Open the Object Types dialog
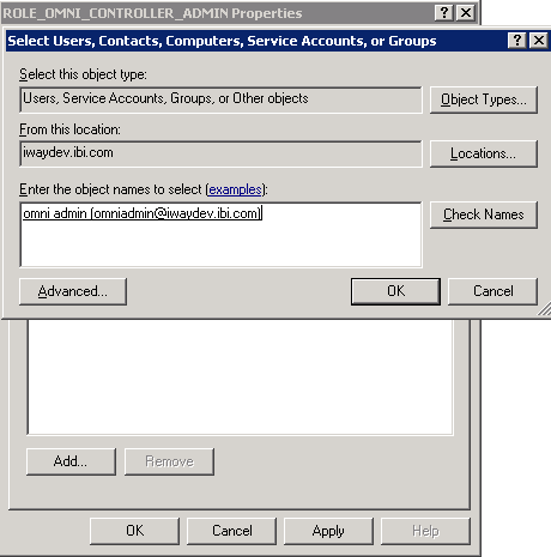The width and height of the screenshot is (552, 557). [x=483, y=100]
